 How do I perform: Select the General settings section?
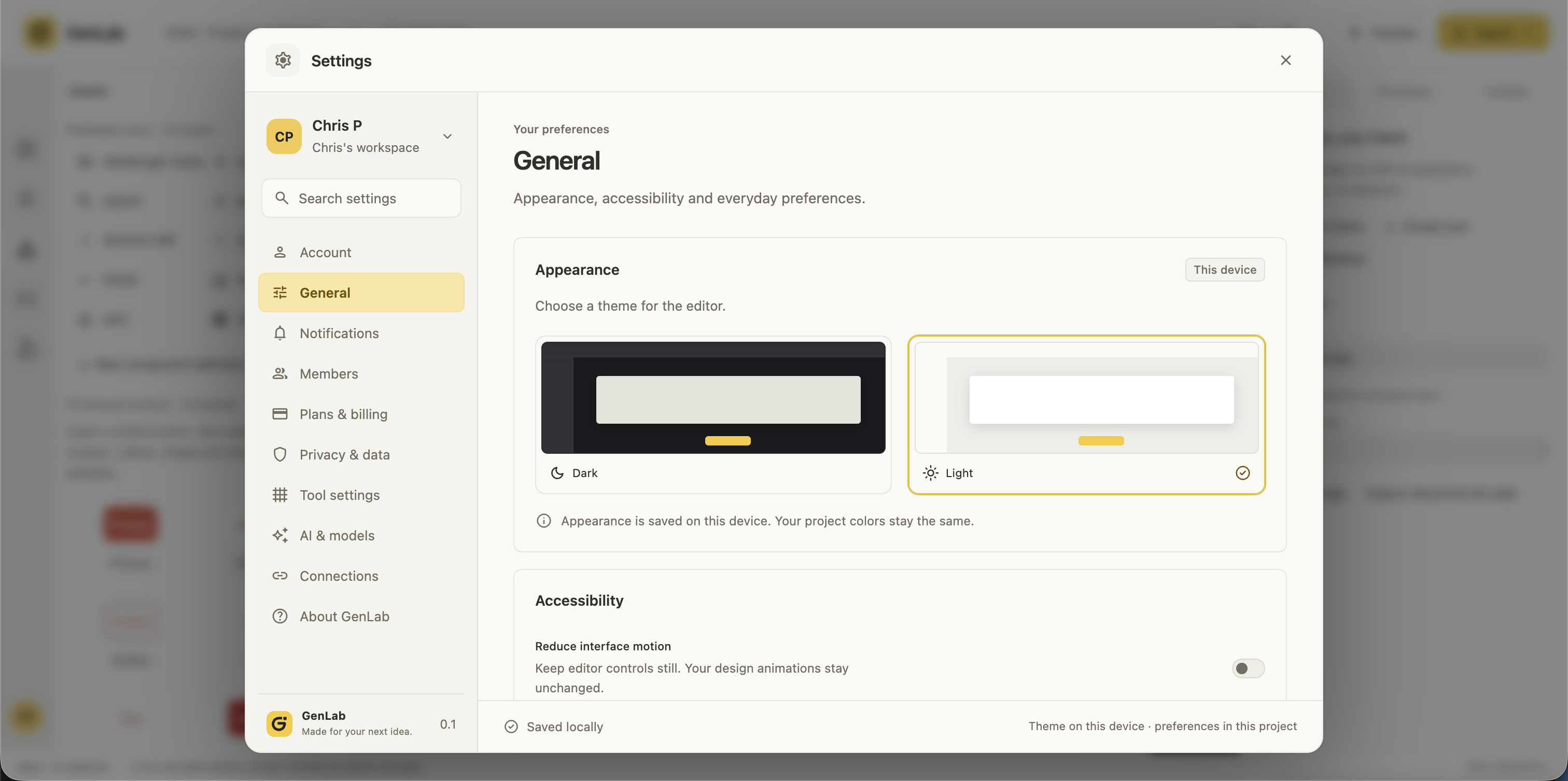click(x=361, y=293)
